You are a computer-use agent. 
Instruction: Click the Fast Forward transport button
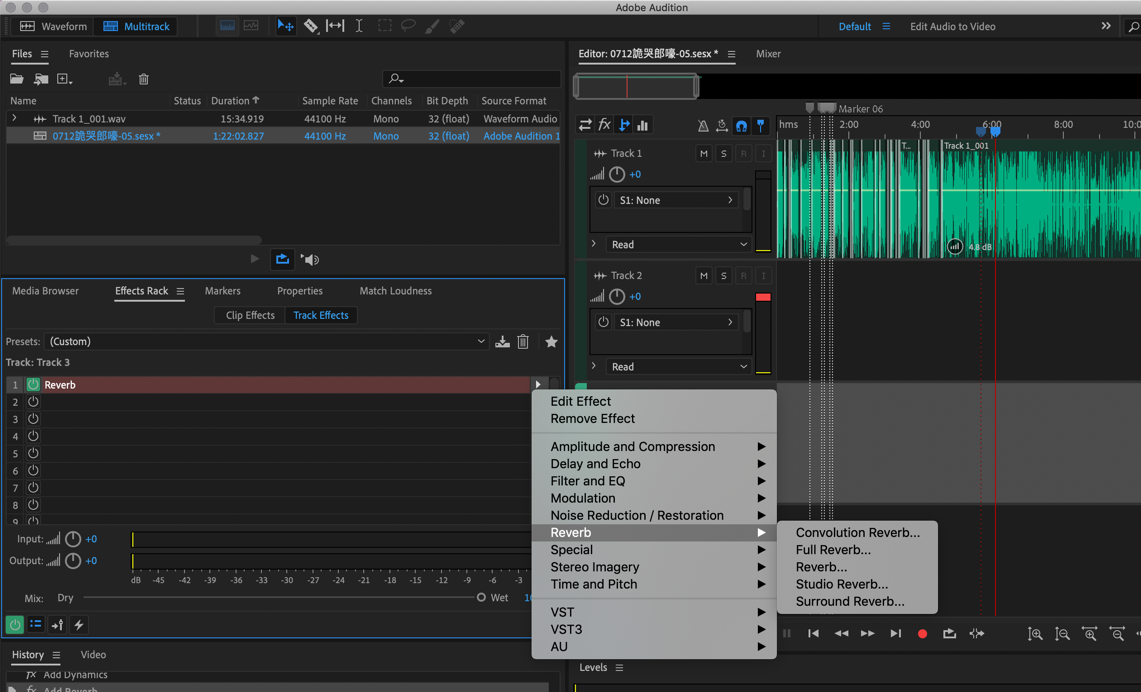(x=867, y=634)
